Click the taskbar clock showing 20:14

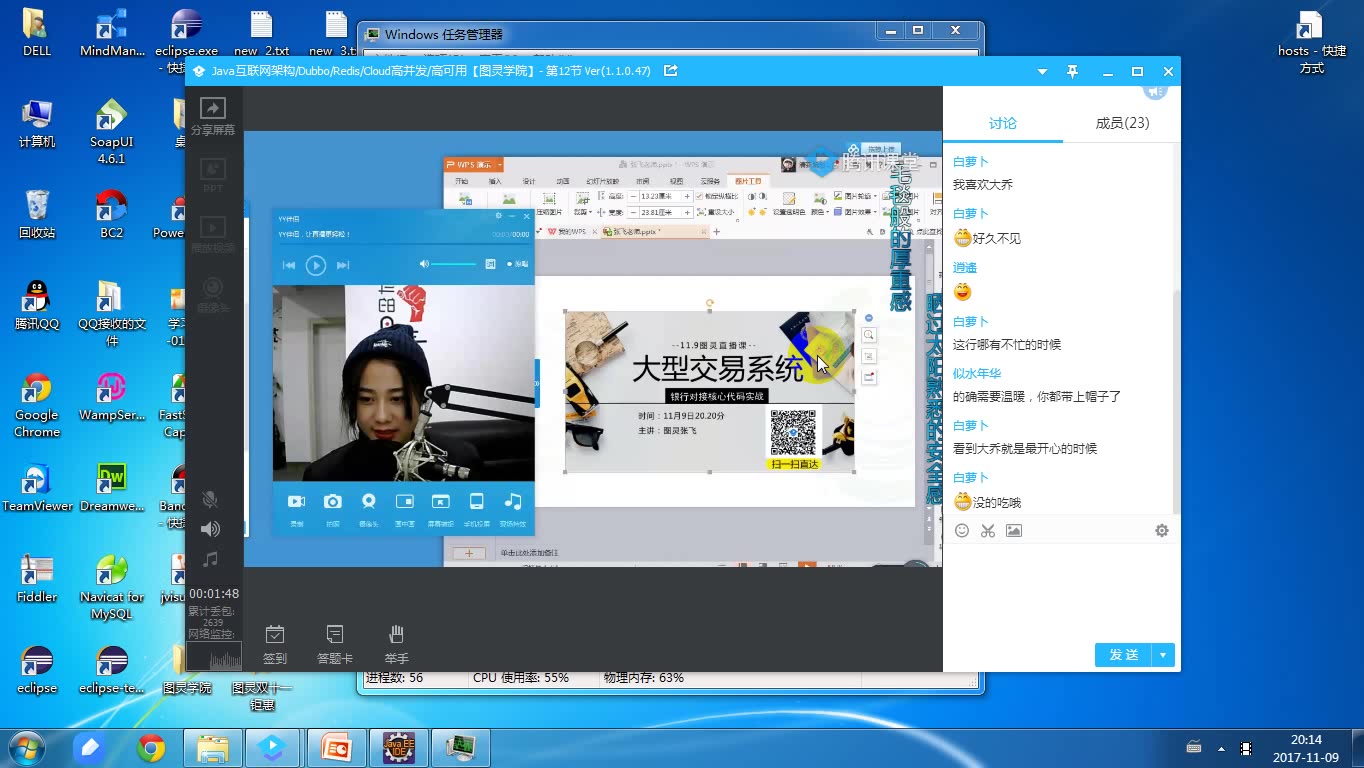point(1306,748)
